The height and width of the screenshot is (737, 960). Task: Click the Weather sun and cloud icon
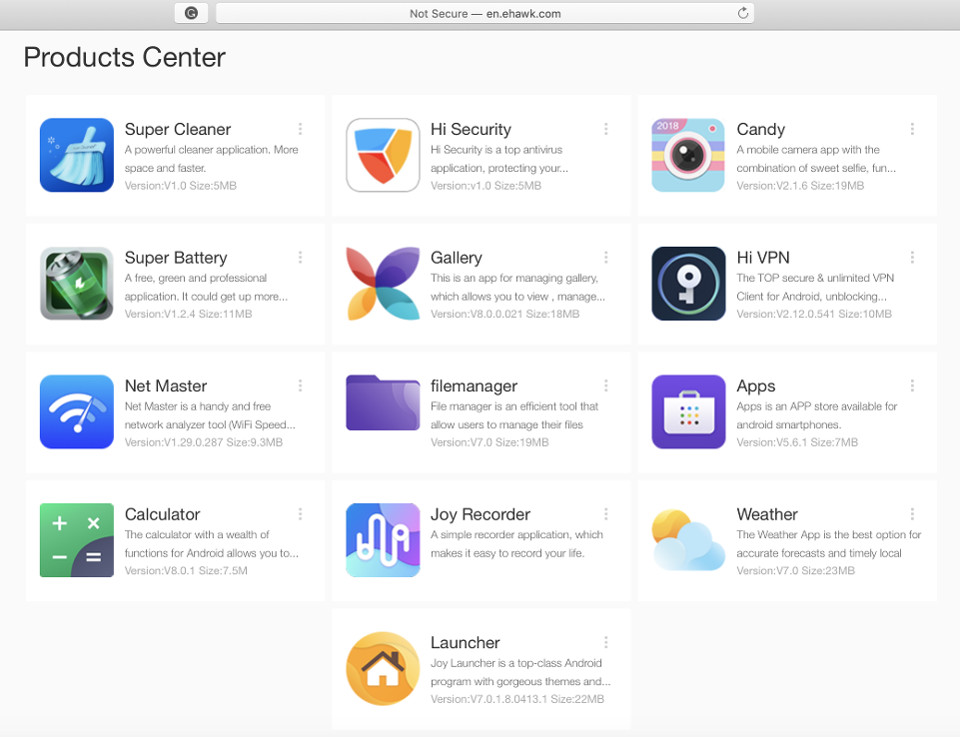688,540
